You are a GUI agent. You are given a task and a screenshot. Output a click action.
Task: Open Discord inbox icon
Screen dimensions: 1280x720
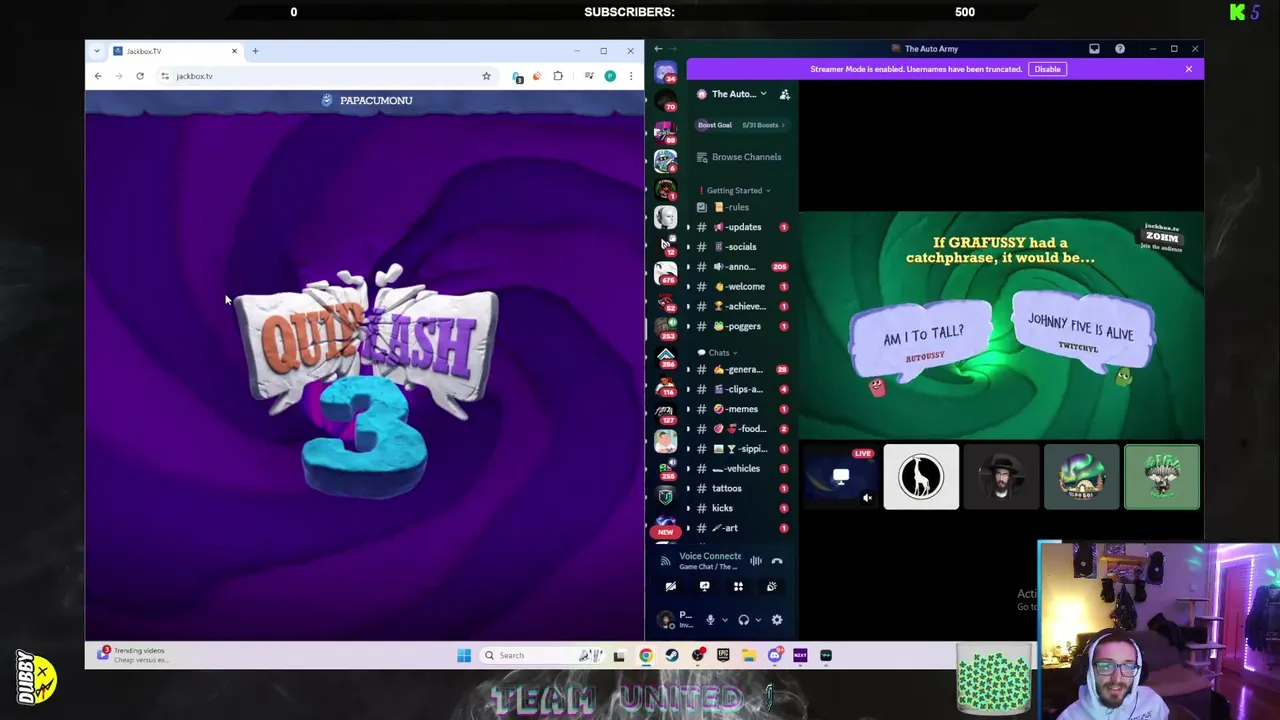click(1094, 49)
